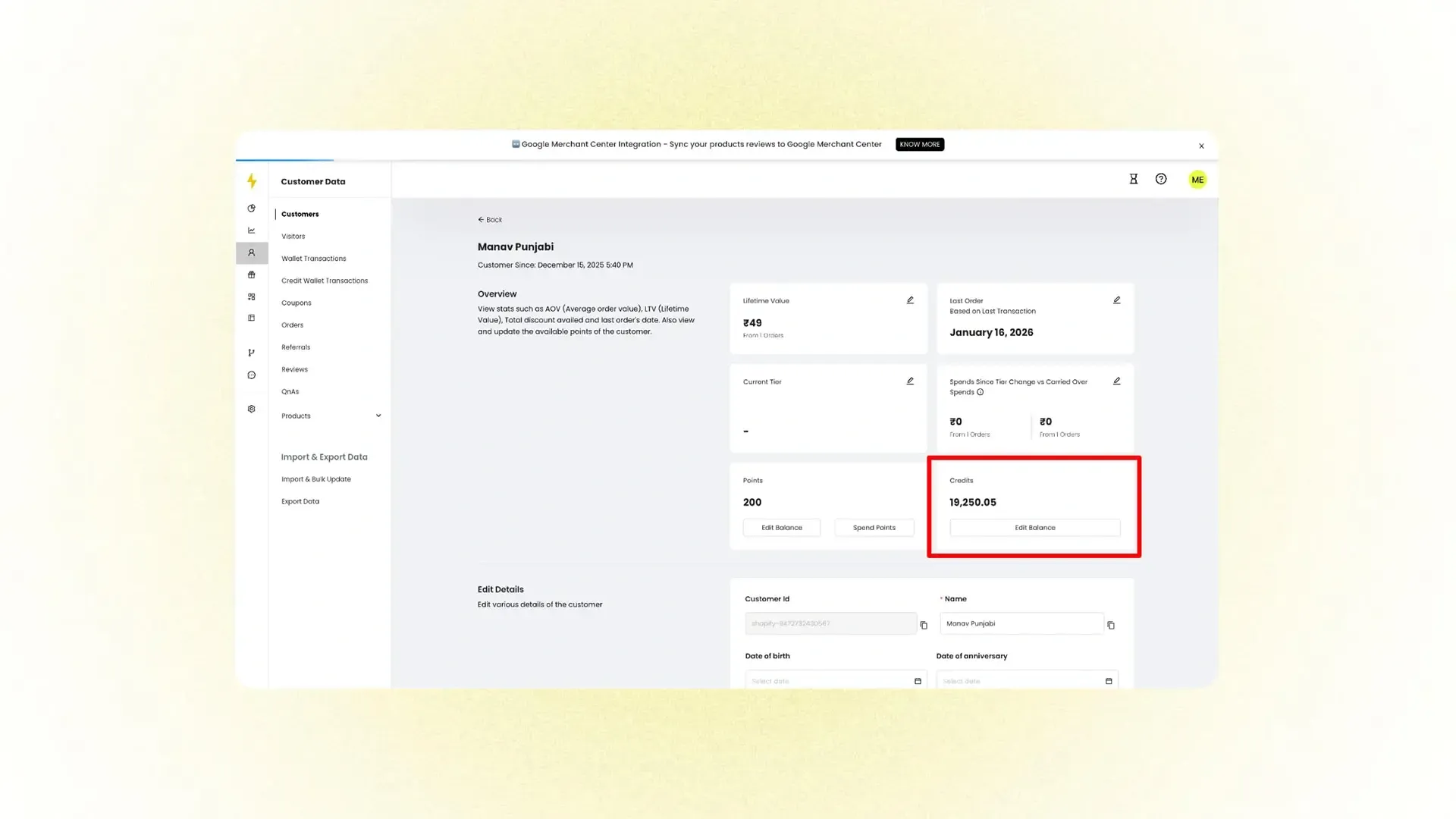Edit Current Tier using pencil icon

[x=910, y=381]
